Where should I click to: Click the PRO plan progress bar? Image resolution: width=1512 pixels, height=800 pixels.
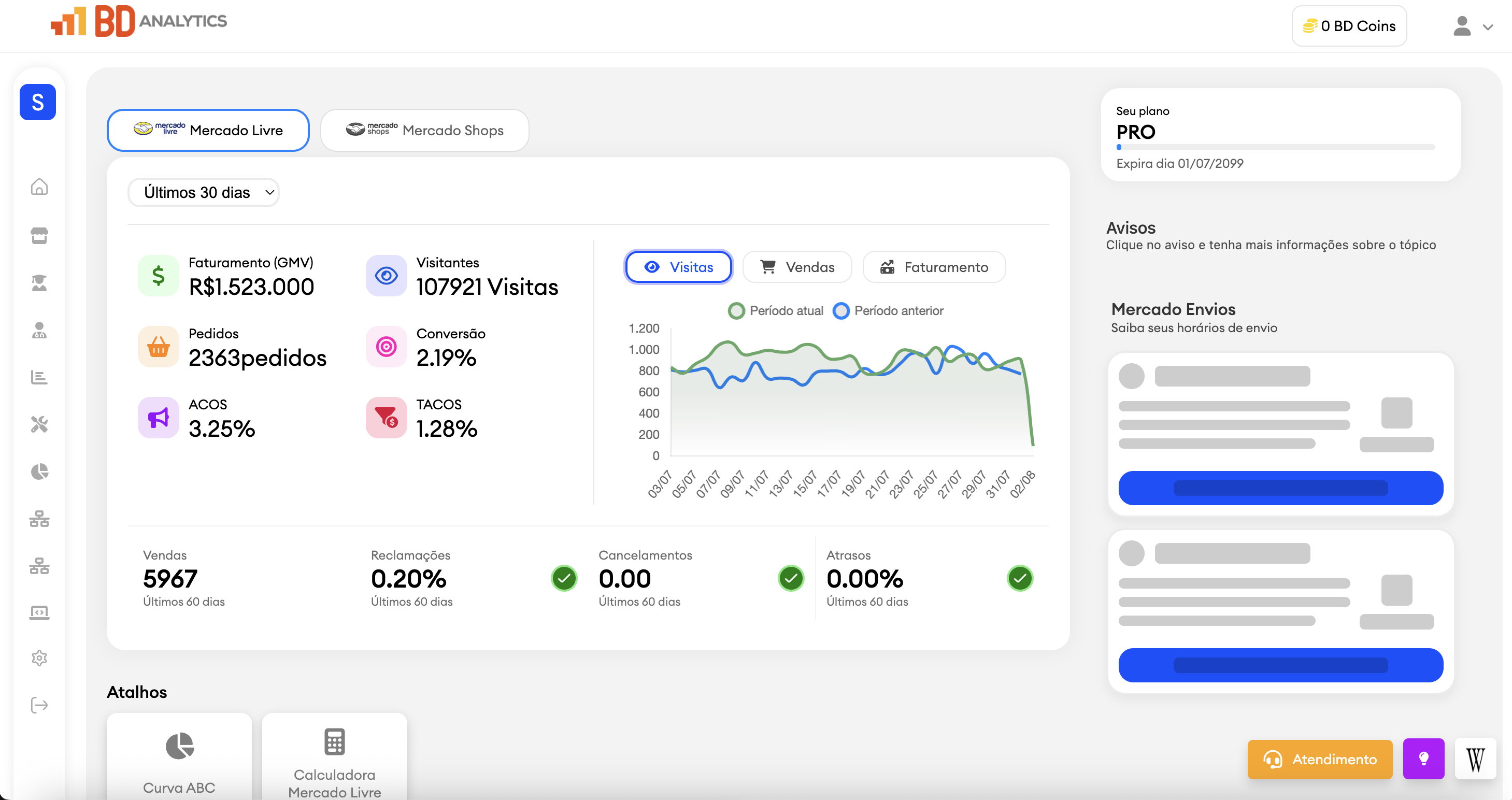(1275, 147)
